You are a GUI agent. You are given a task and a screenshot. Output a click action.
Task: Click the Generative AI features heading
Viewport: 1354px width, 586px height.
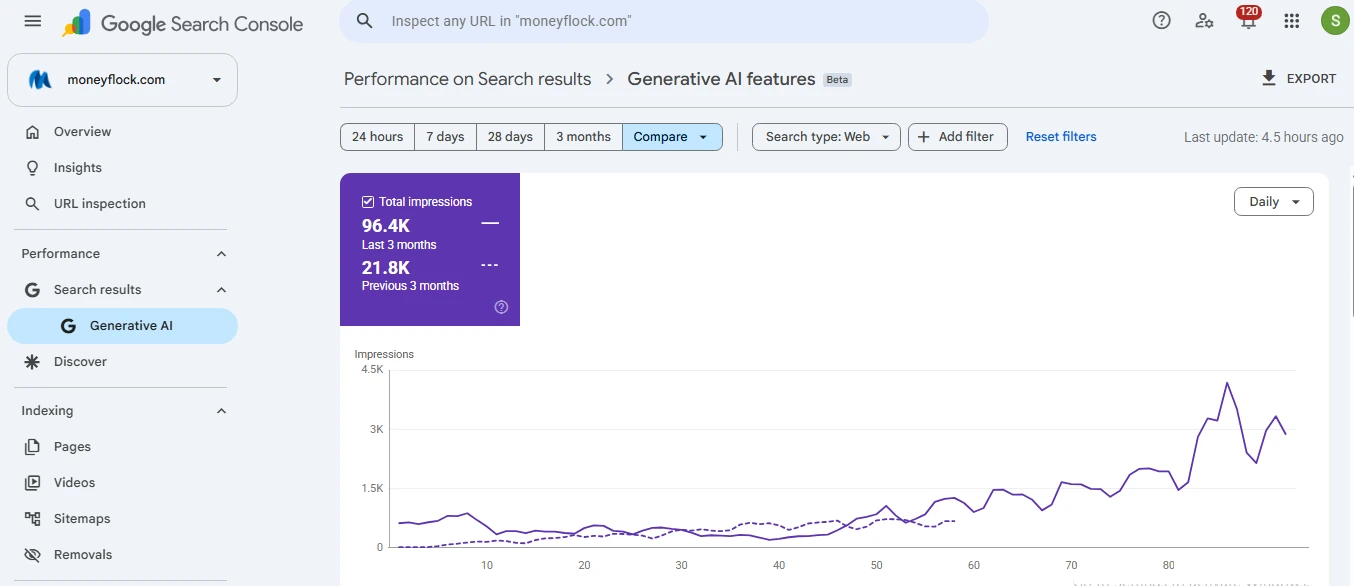point(721,79)
